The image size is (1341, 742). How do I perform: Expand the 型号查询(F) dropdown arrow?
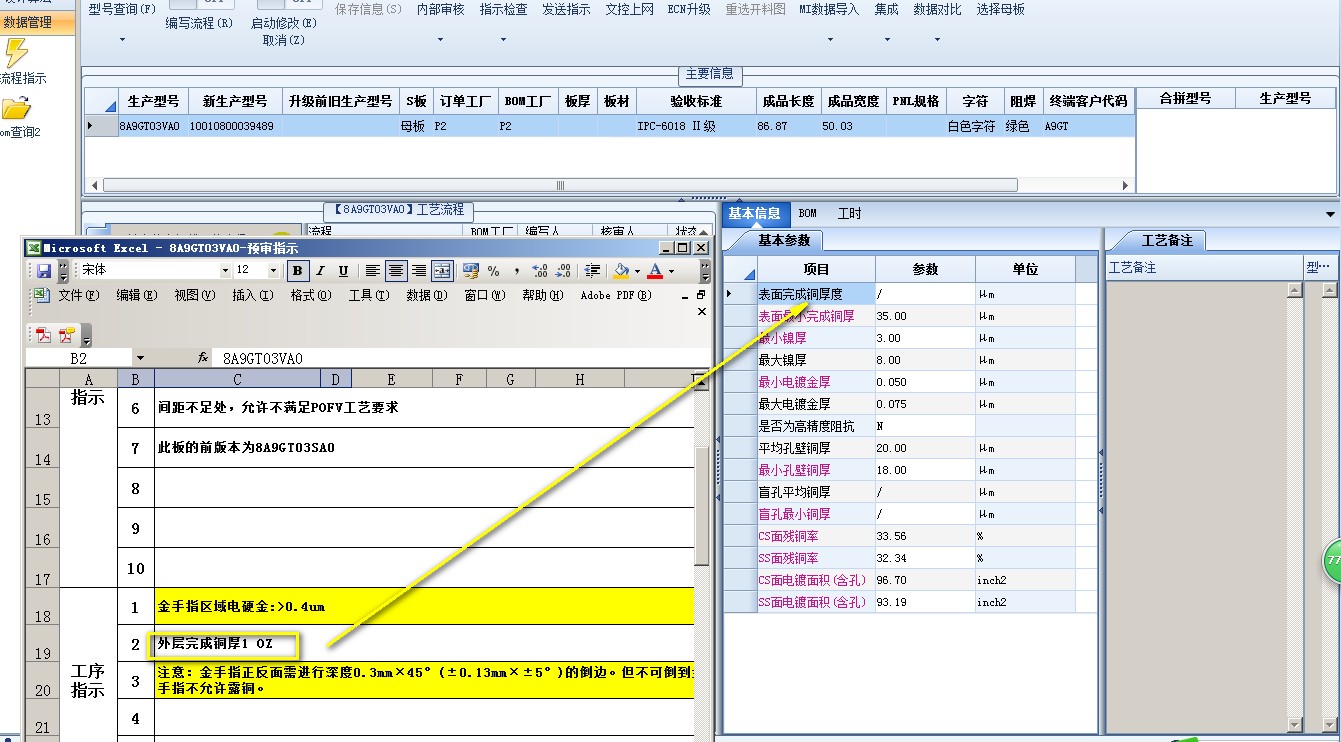[122, 40]
